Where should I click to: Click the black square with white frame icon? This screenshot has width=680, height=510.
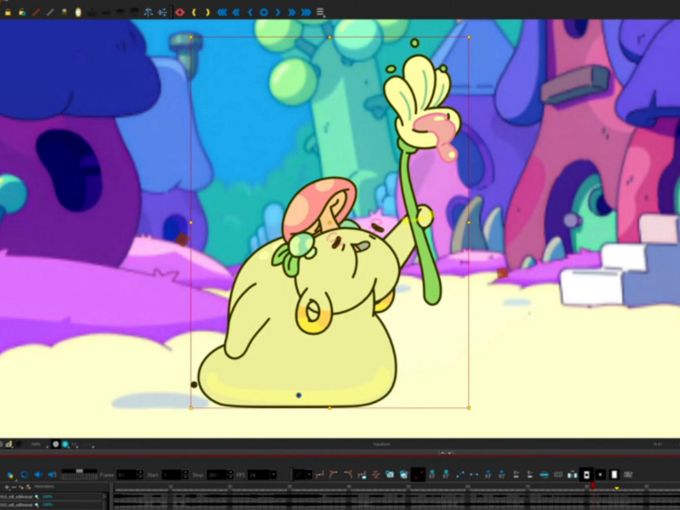[586, 475]
